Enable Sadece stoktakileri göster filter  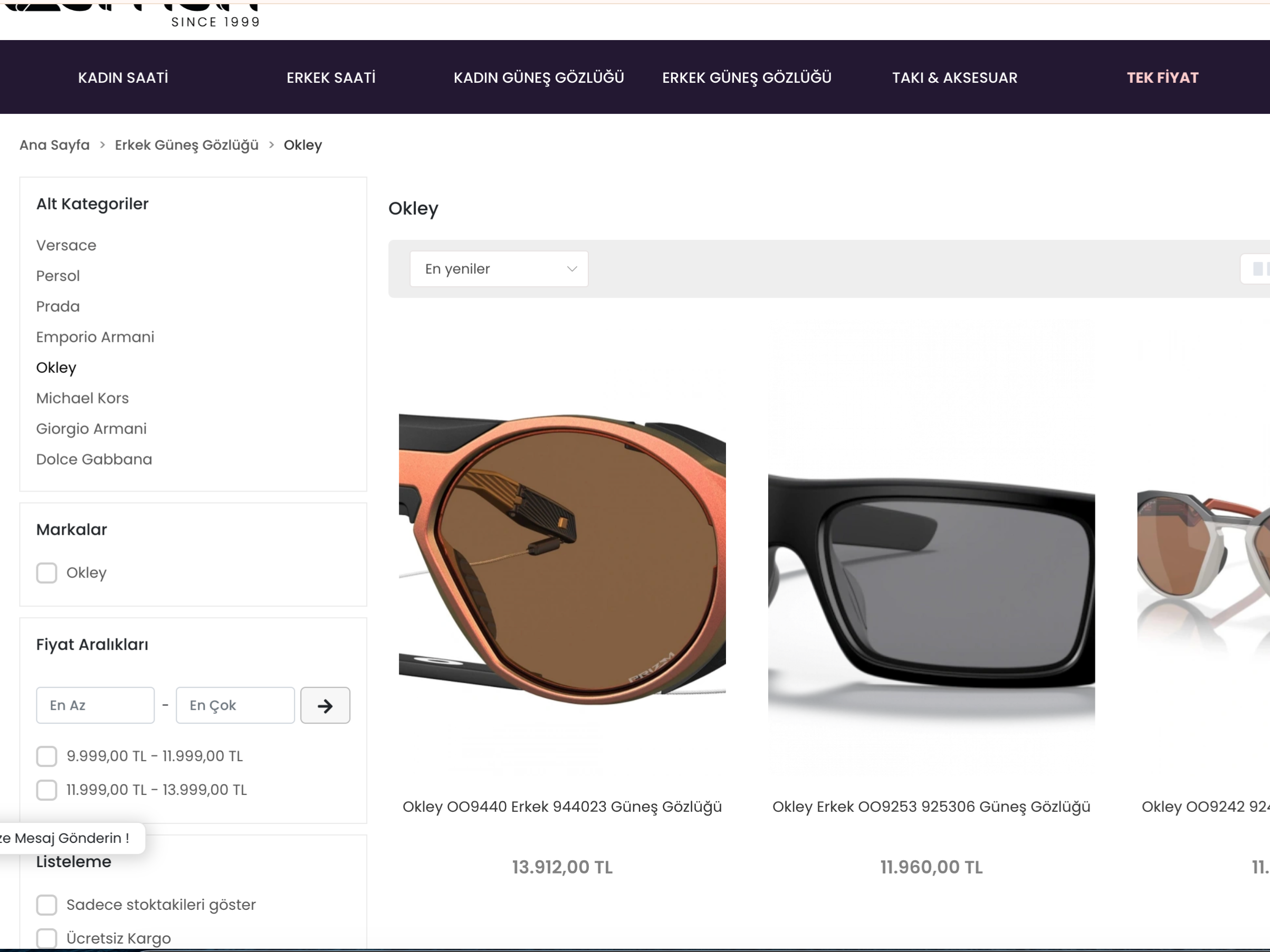pyautogui.click(x=46, y=905)
